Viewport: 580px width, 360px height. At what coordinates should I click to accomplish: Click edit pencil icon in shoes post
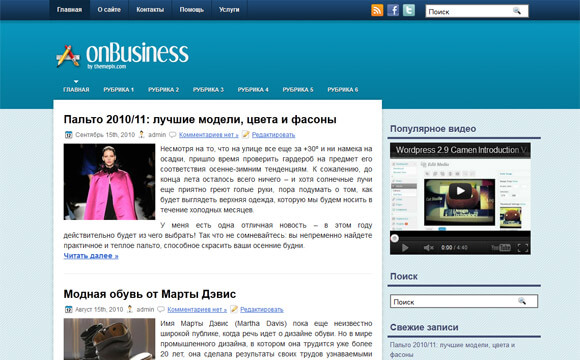pos(234,309)
